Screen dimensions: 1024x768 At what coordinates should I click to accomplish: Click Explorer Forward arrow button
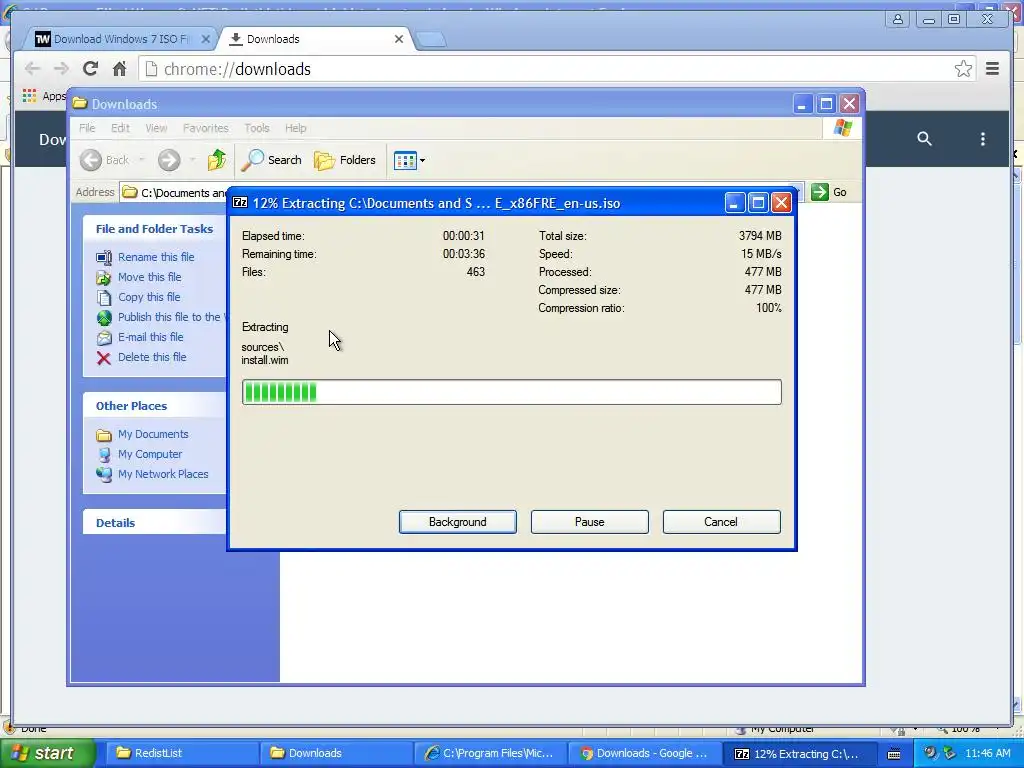coord(168,160)
